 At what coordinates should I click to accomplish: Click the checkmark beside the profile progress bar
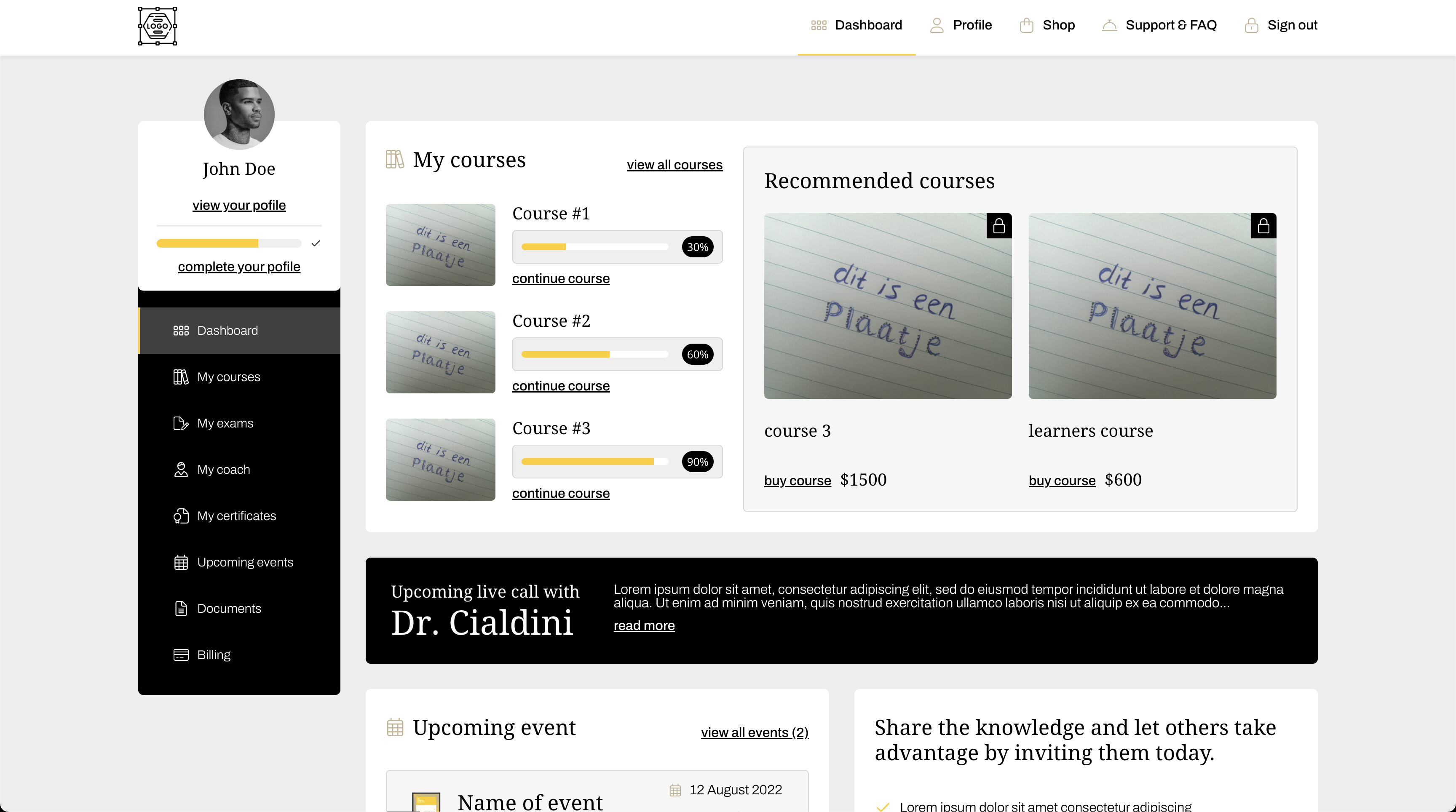(316, 243)
